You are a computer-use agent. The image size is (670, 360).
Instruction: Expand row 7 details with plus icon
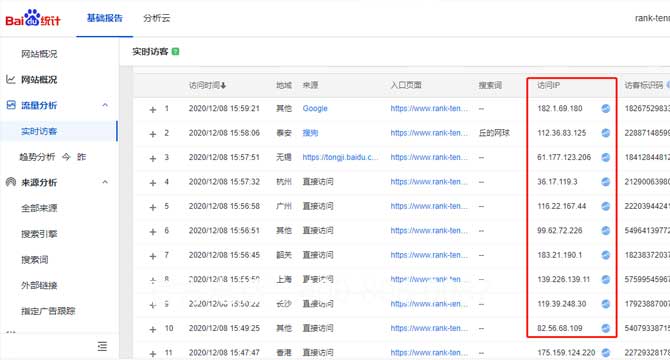(x=153, y=256)
